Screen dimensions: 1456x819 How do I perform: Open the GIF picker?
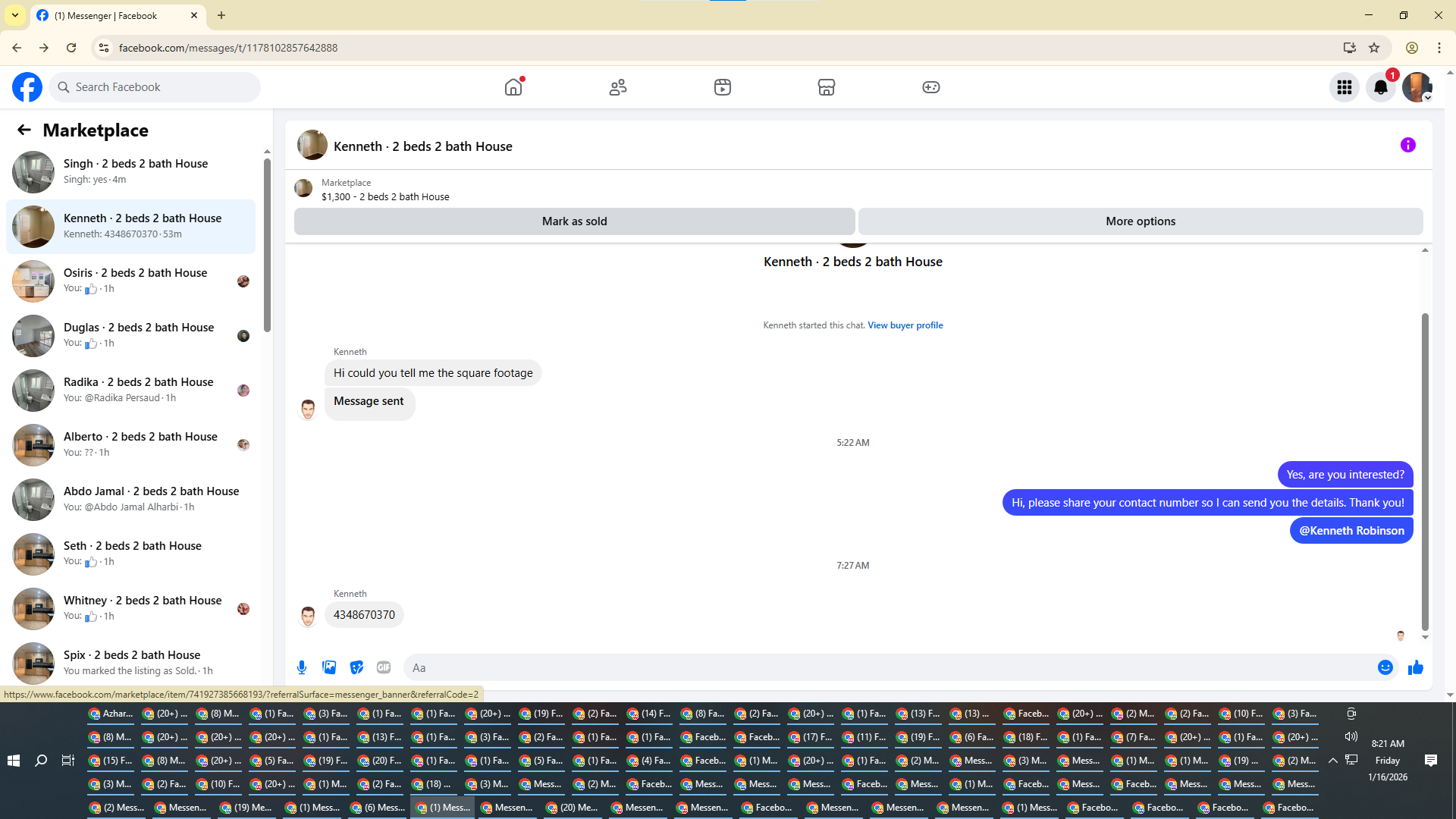[x=384, y=667]
